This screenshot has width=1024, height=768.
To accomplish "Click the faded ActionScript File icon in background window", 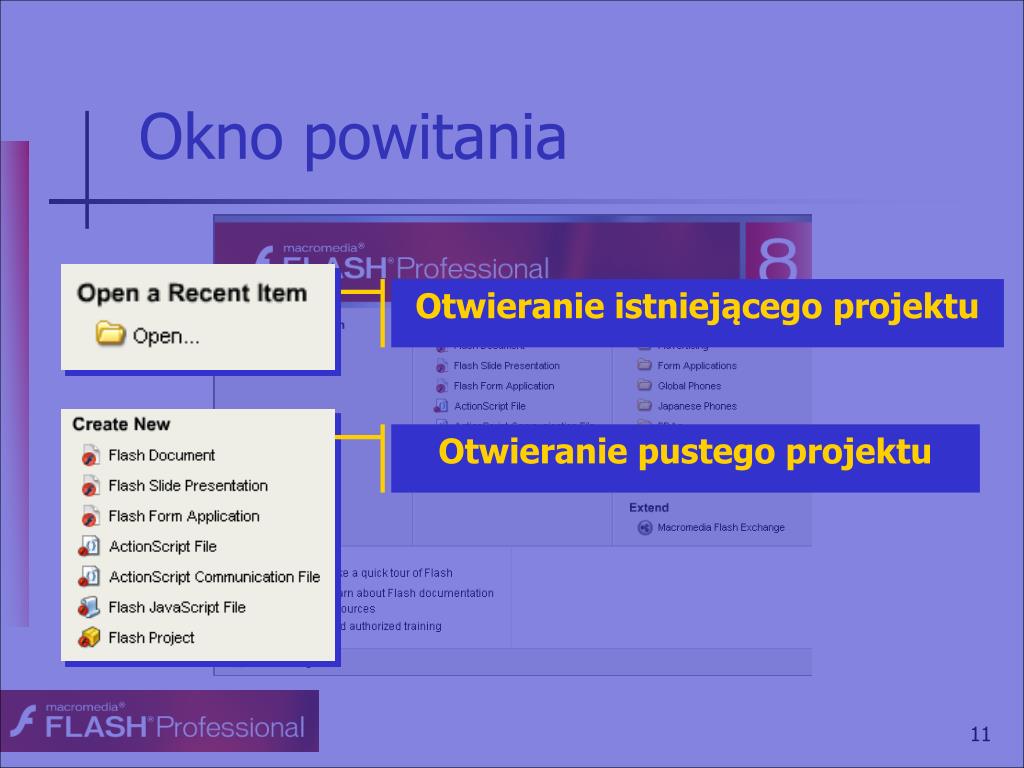I will pyautogui.click(x=441, y=406).
